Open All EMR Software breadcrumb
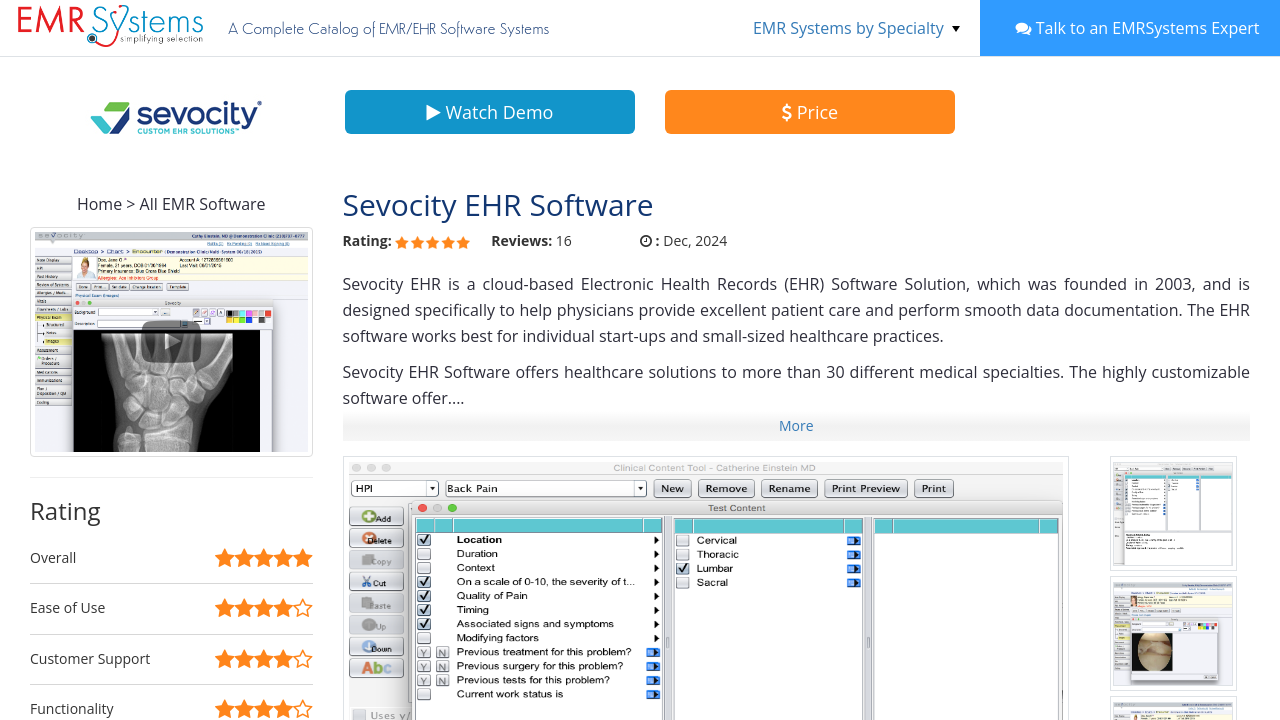The image size is (1280, 720). 202,204
